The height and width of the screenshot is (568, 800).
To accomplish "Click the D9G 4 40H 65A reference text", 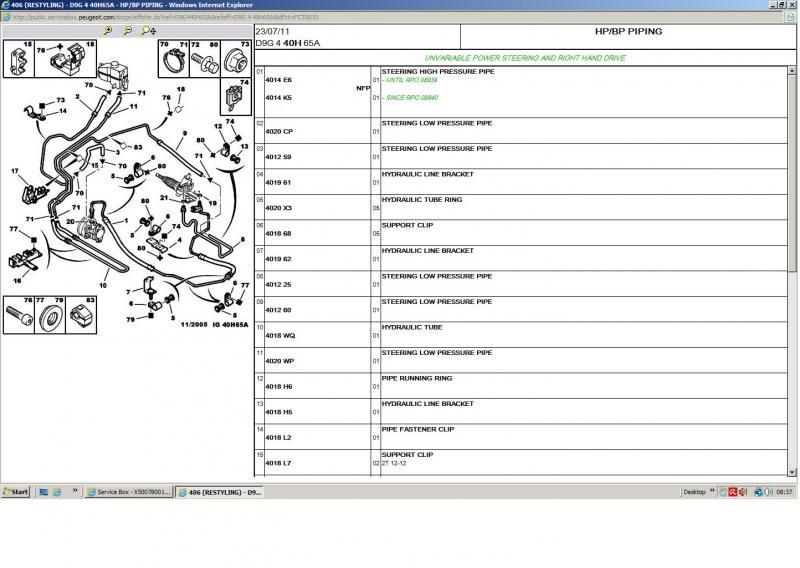I will pos(288,43).
